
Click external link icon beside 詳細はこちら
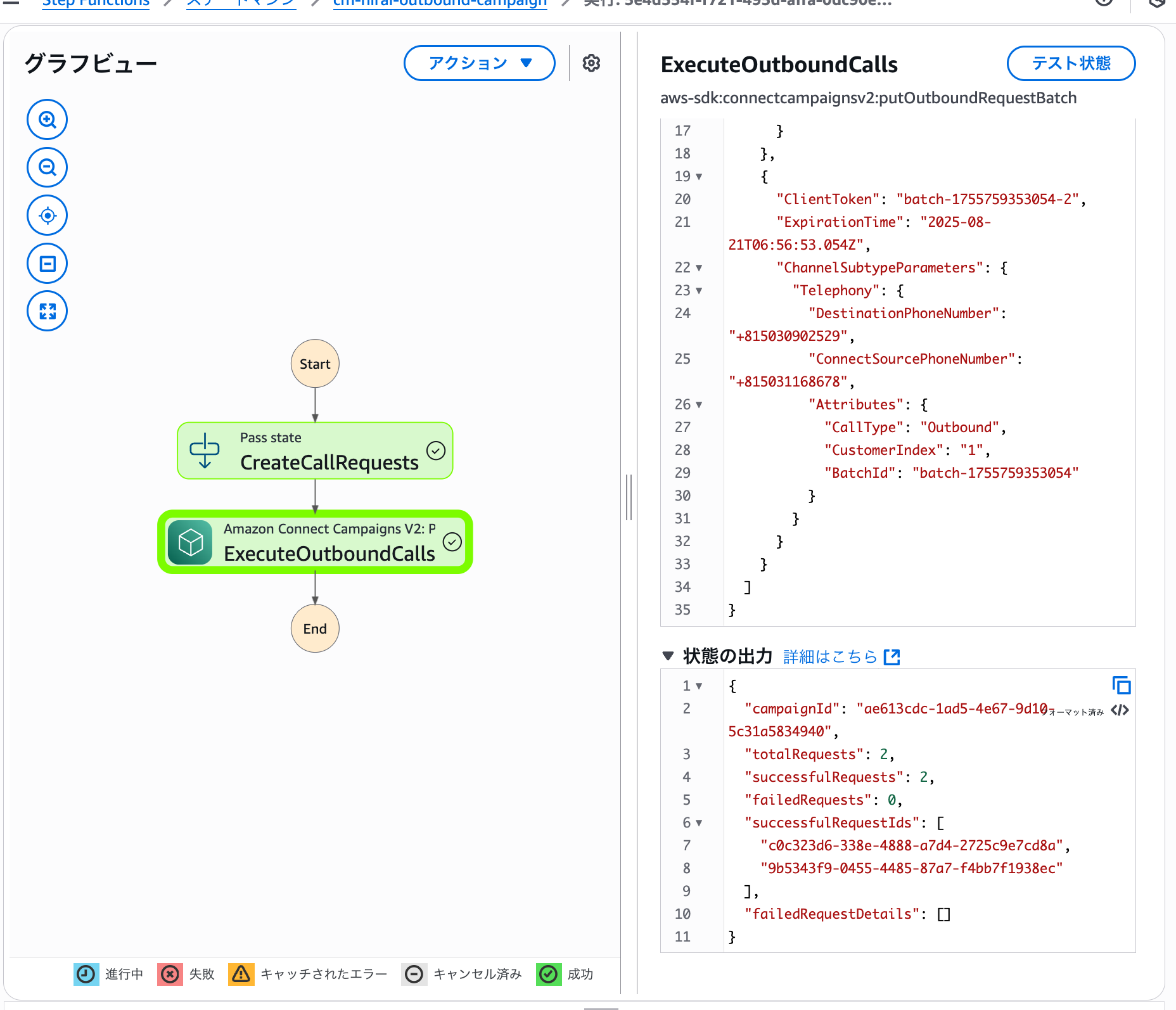point(892,657)
